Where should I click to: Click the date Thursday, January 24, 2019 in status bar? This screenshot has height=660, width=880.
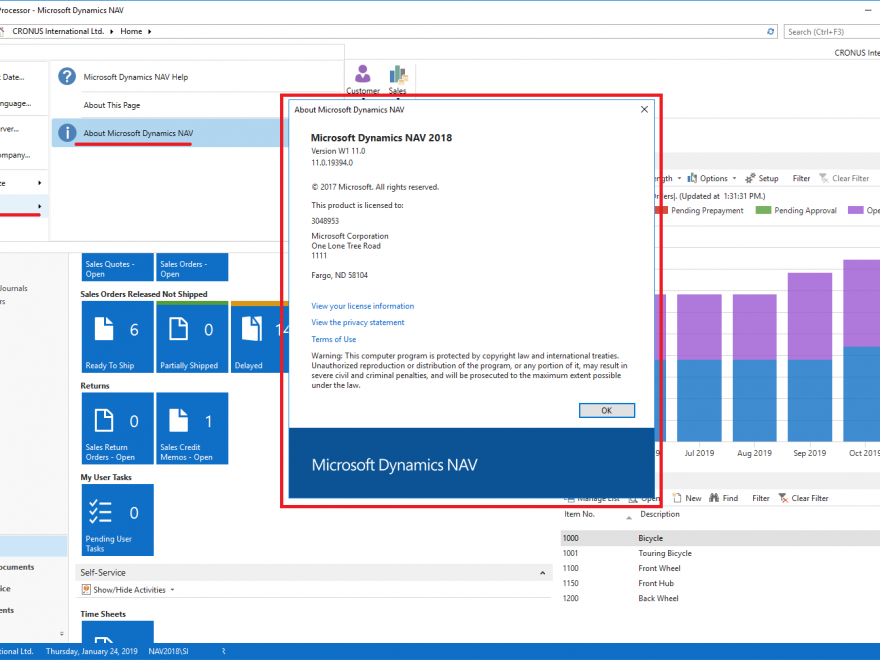(x=91, y=651)
